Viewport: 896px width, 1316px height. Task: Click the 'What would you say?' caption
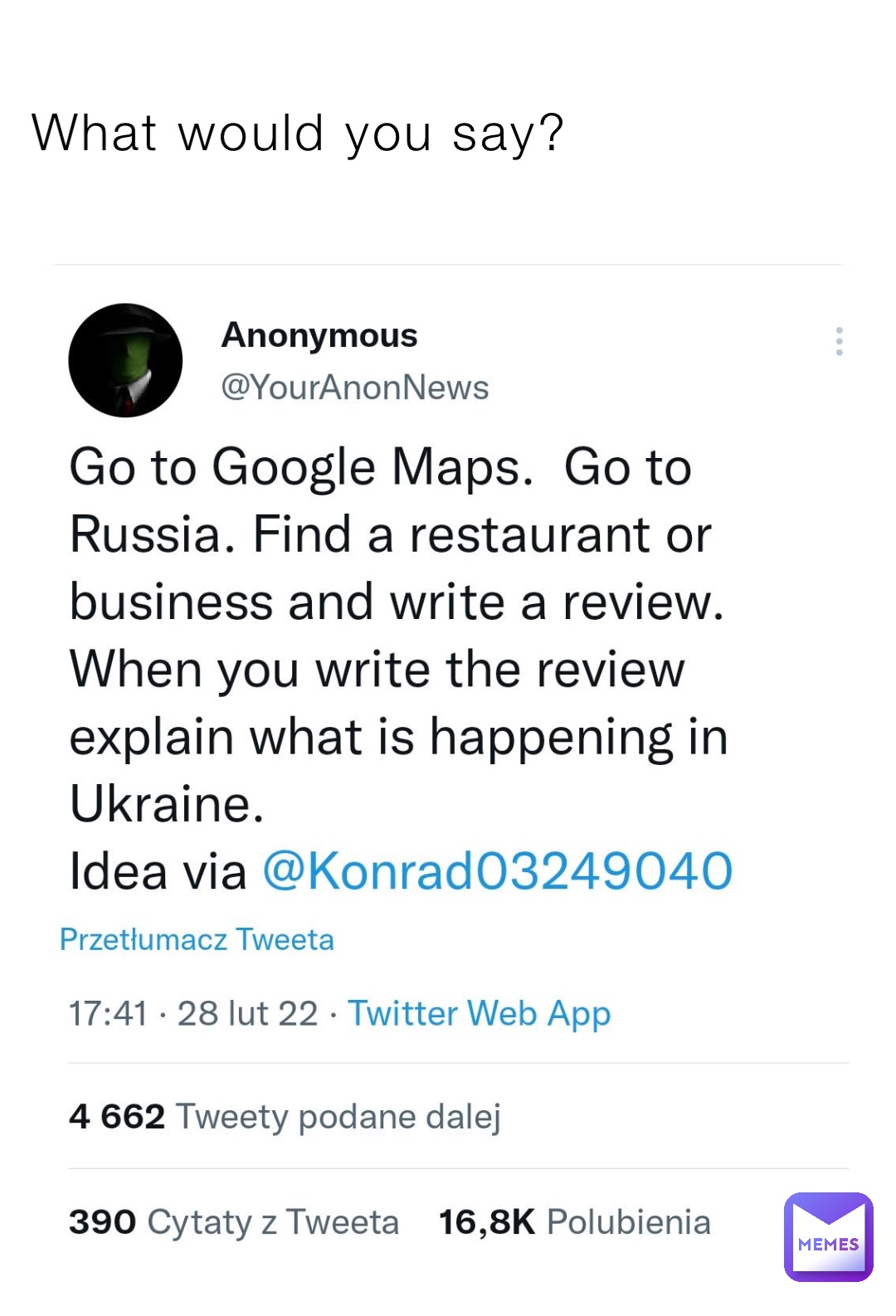(x=298, y=133)
